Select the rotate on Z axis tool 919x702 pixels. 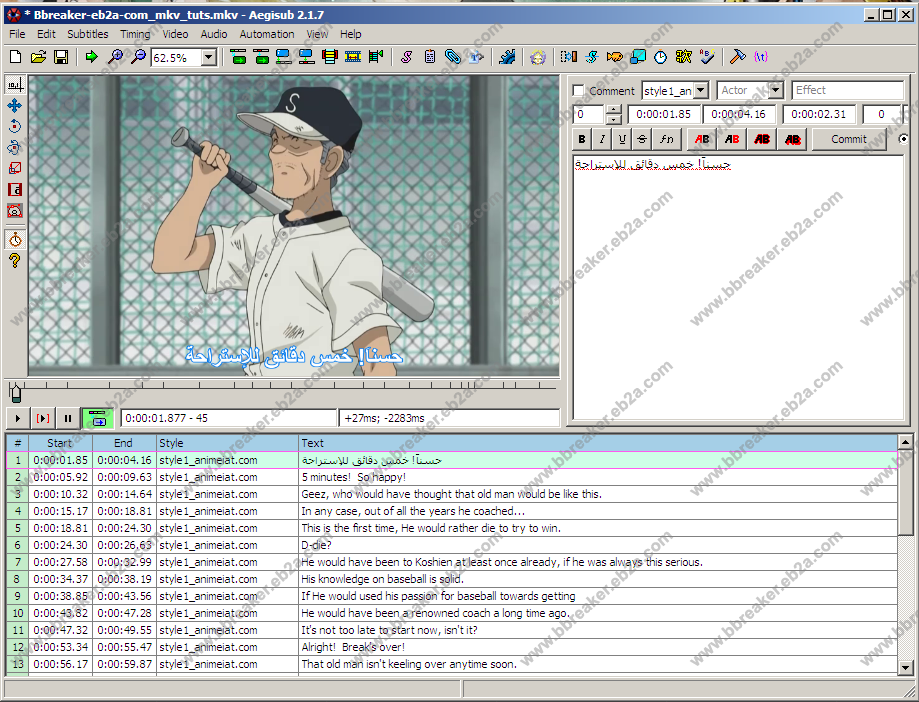(15, 126)
